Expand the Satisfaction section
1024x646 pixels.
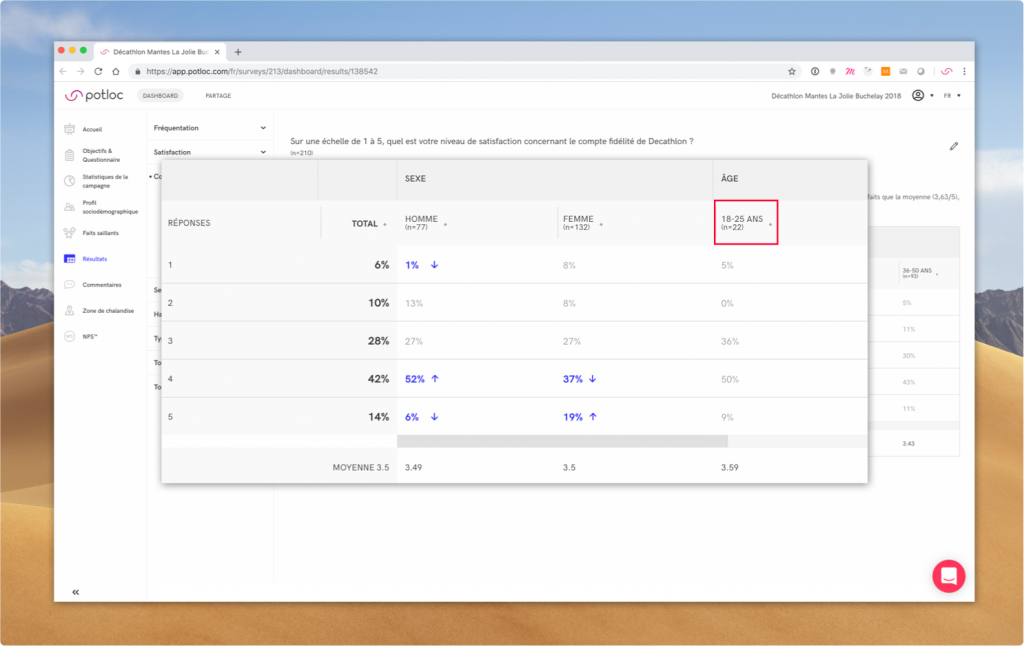(210, 152)
